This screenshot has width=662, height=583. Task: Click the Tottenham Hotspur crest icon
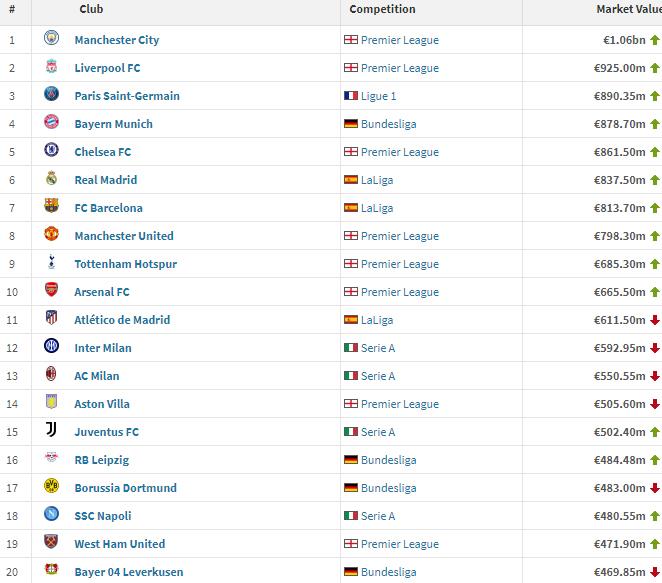pos(51,263)
